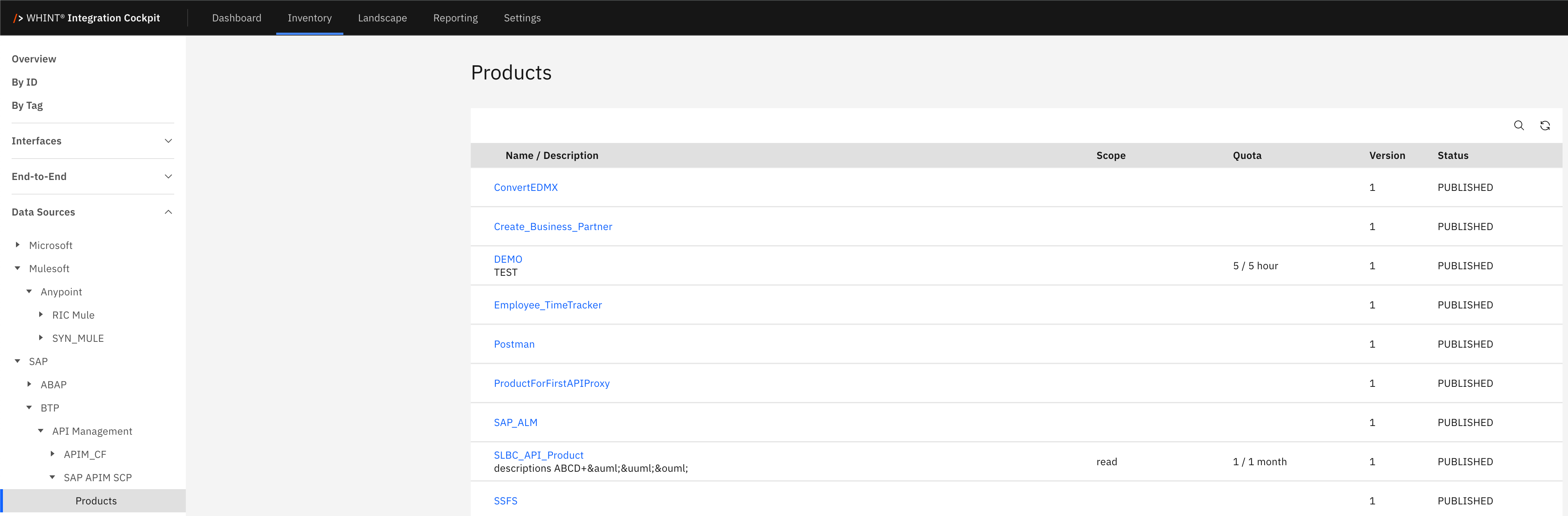1568x516 pixels.
Task: Open the Dashboard tab
Action: click(x=236, y=18)
